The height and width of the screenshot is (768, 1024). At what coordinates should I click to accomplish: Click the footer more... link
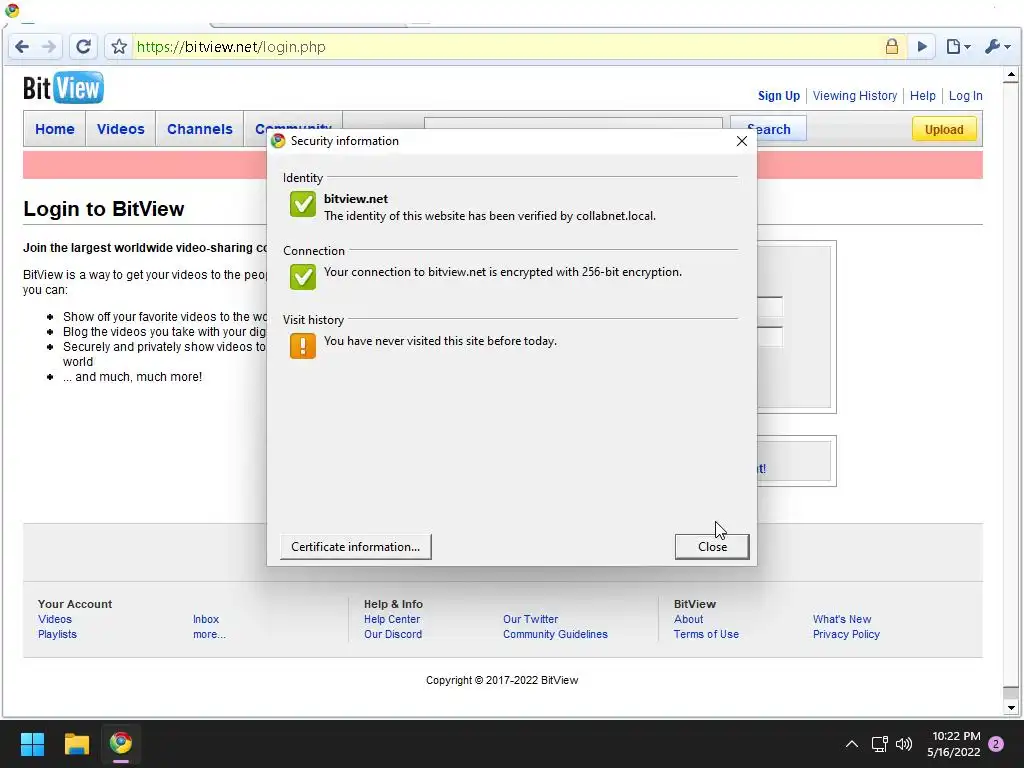209,634
